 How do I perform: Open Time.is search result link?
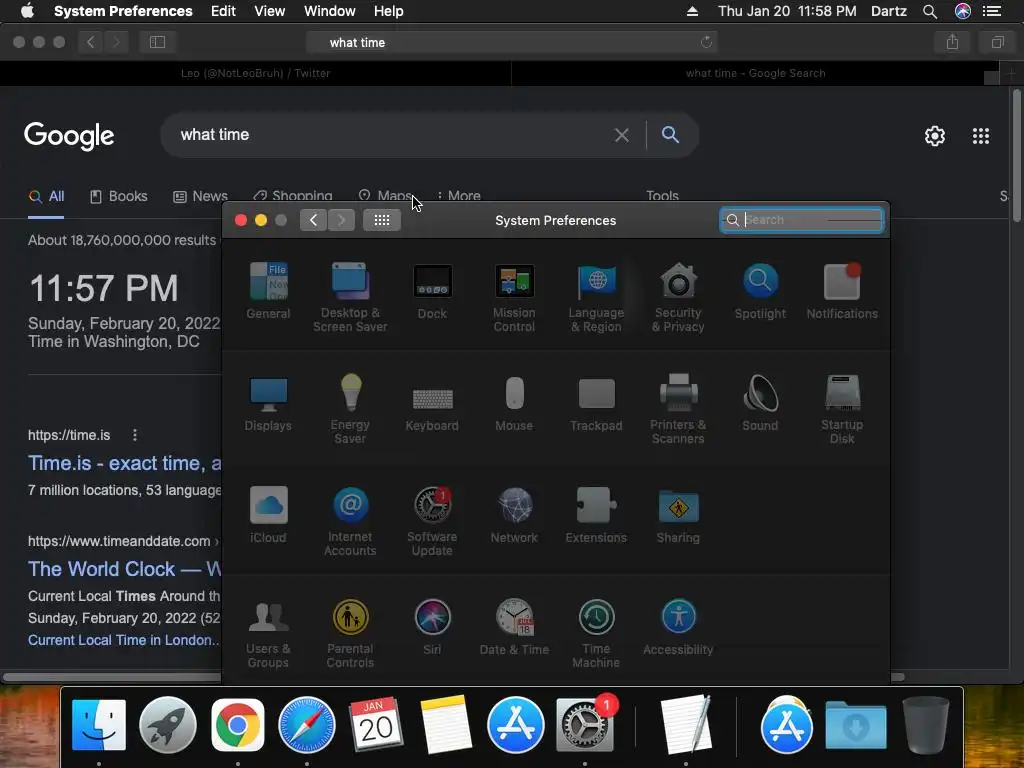125,463
